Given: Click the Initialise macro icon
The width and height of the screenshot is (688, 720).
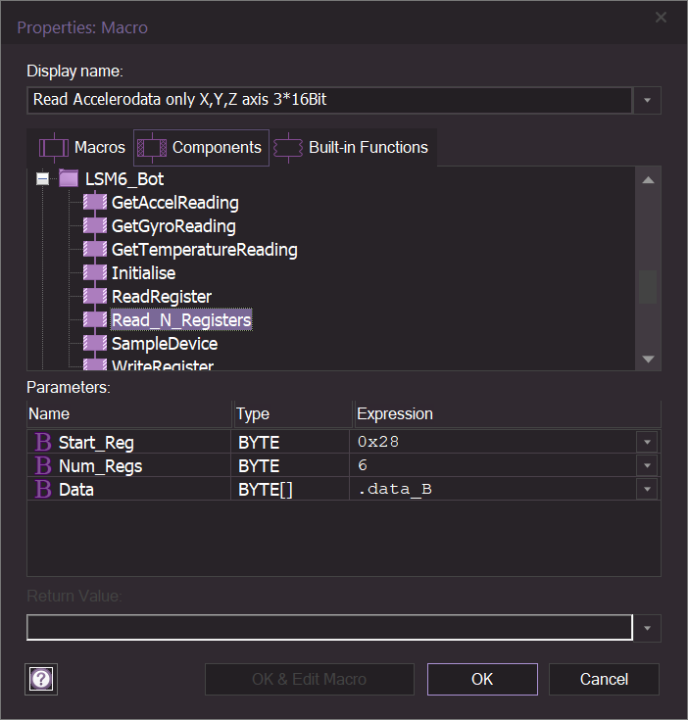Looking at the screenshot, I should tap(95, 273).
